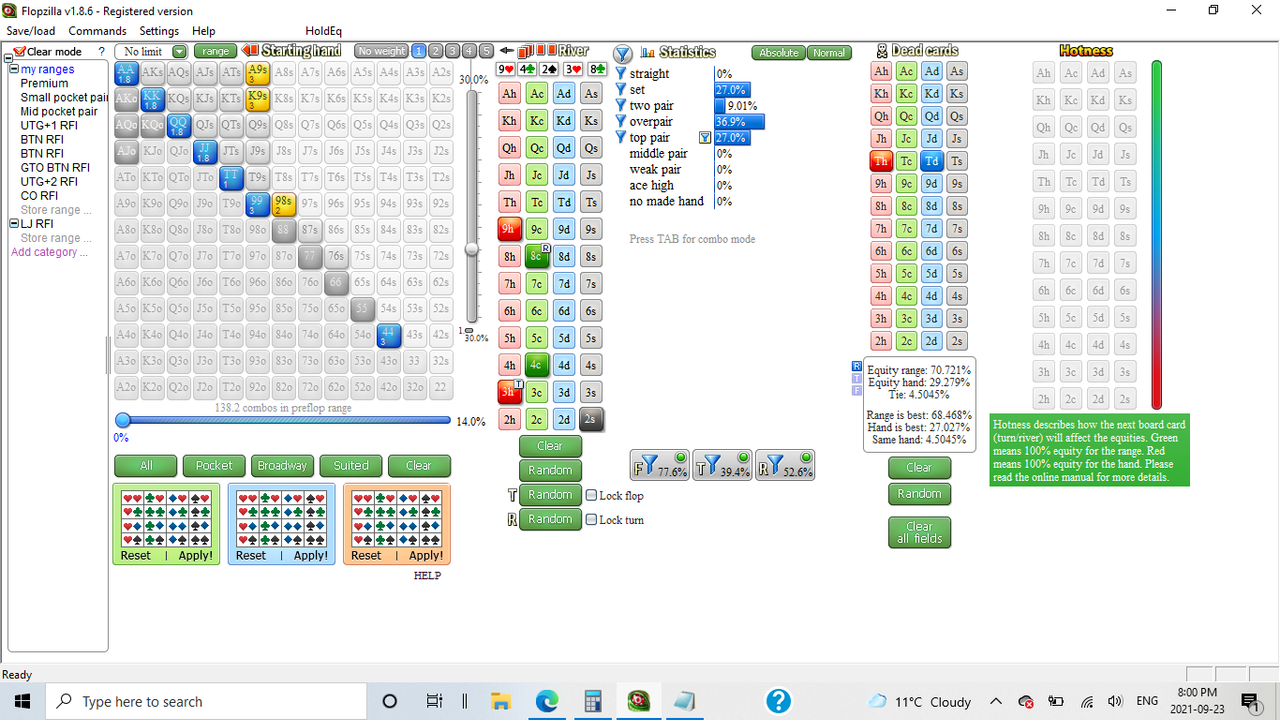1280x720 pixels.
Task: Click the T turn filter icon showing 39.4%
Action: point(722,464)
